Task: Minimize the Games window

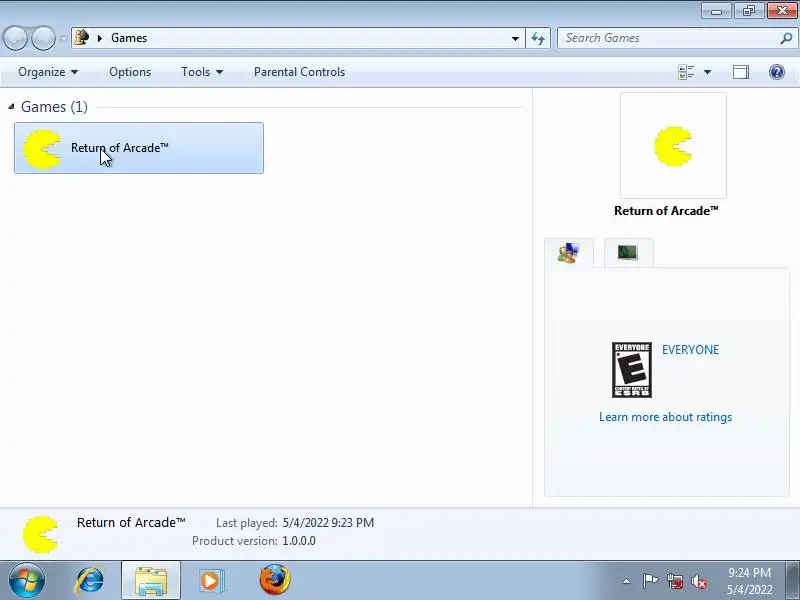Action: pyautogui.click(x=716, y=11)
